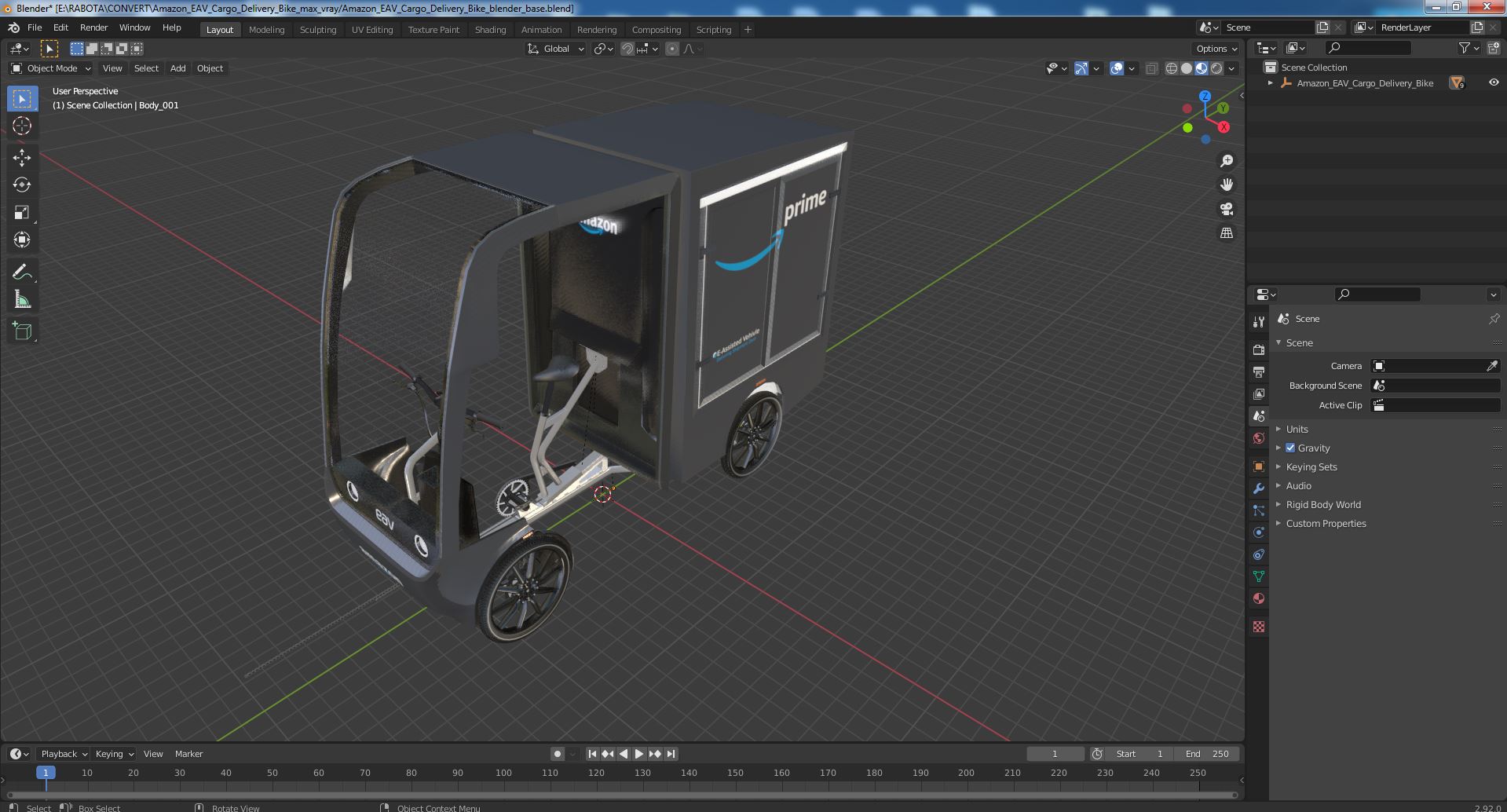Open the Global transform orientation dropdown

pos(555,49)
